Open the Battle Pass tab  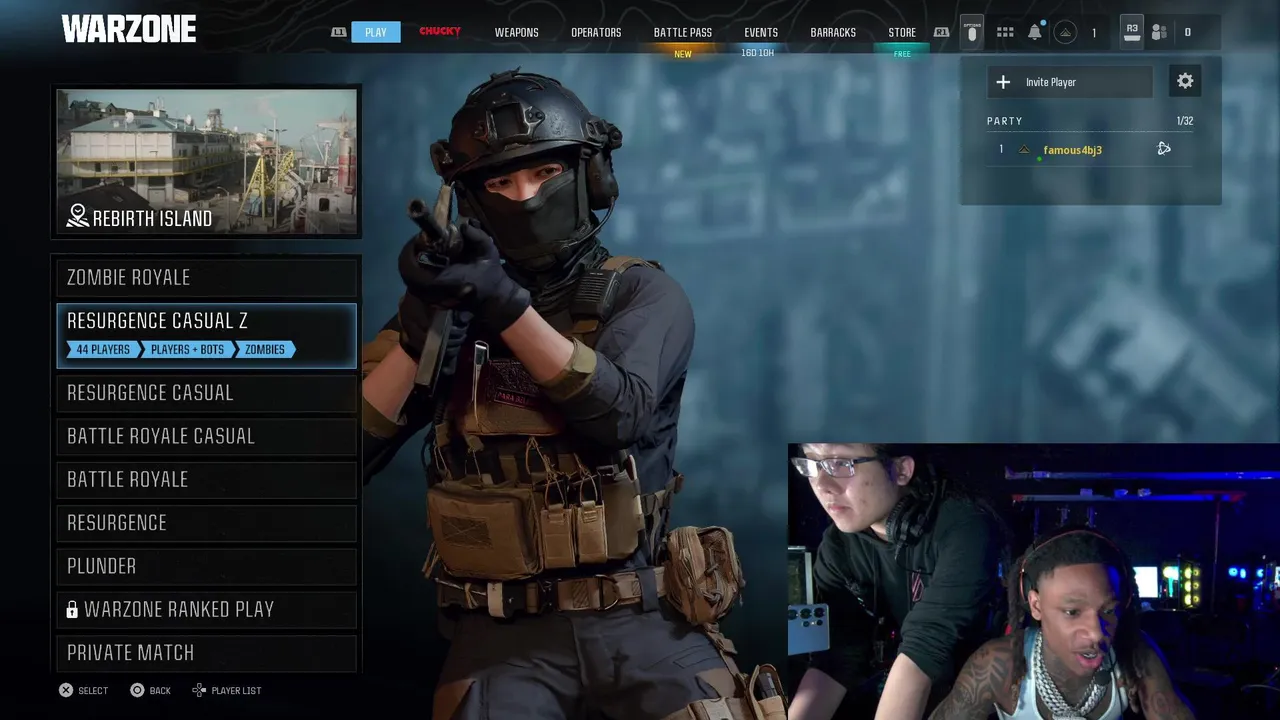pyautogui.click(x=683, y=32)
